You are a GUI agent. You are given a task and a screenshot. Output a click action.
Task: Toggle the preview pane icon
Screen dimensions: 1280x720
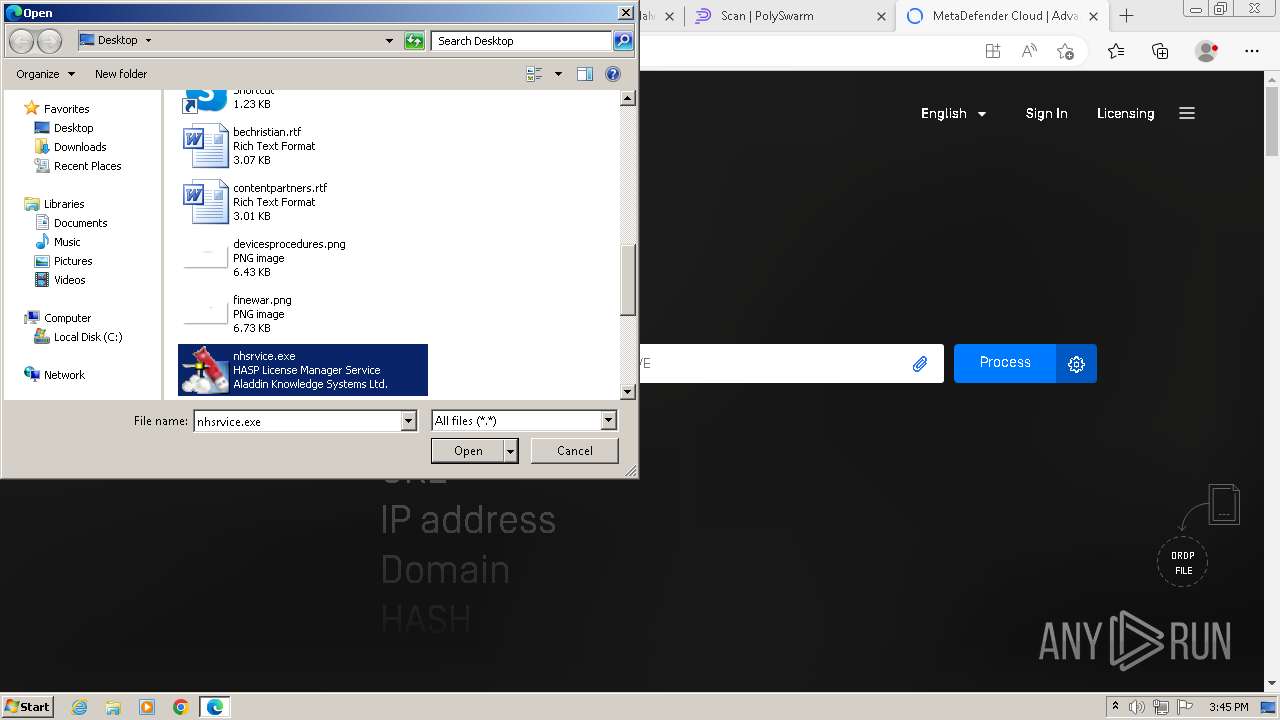click(585, 74)
